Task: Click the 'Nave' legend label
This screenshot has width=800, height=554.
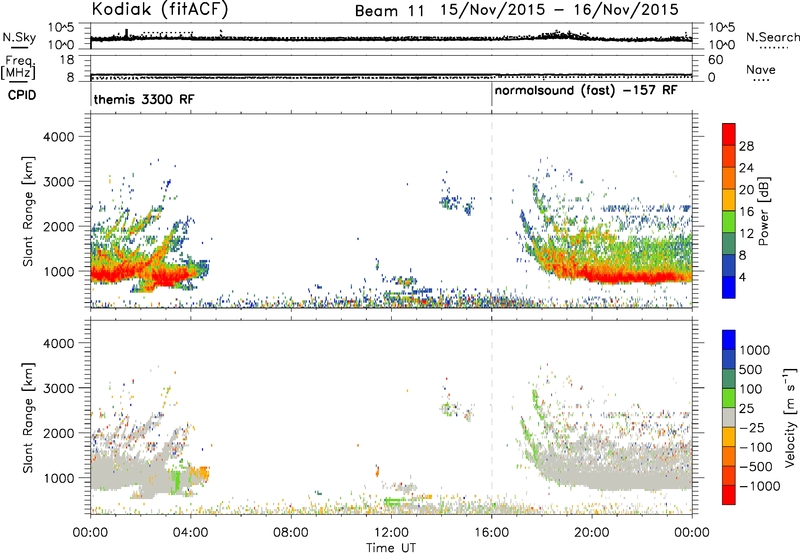Action: pos(761,70)
